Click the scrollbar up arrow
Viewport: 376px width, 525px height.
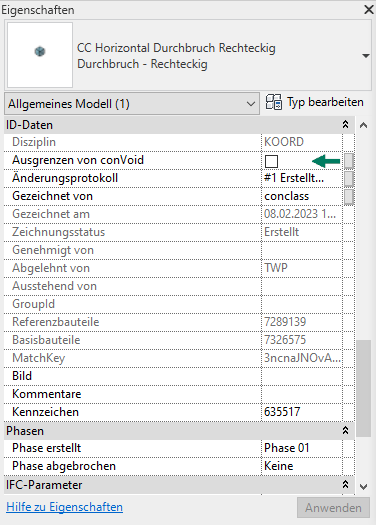tap(364, 126)
